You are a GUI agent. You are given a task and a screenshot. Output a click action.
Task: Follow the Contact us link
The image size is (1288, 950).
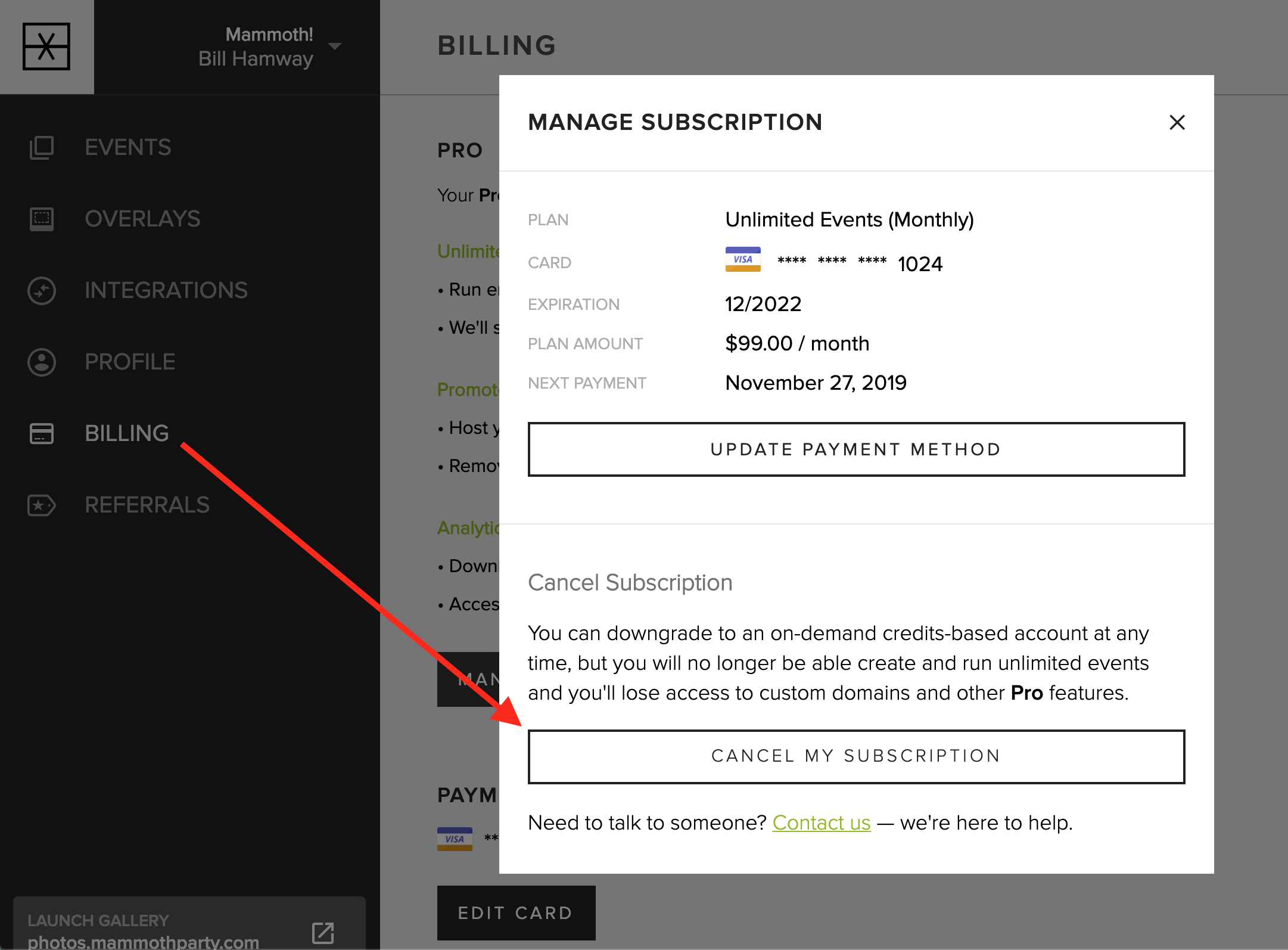tap(822, 823)
